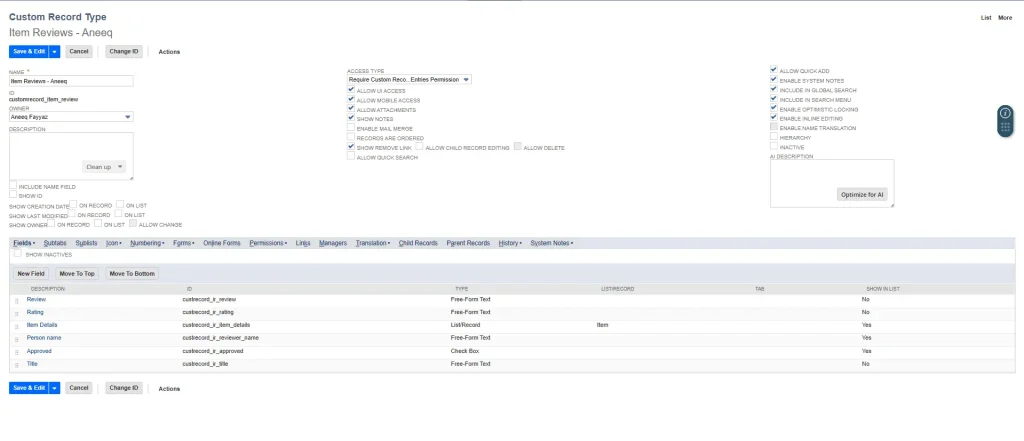
Task: Open the info help icon in floating widget
Action: [x=1005, y=113]
